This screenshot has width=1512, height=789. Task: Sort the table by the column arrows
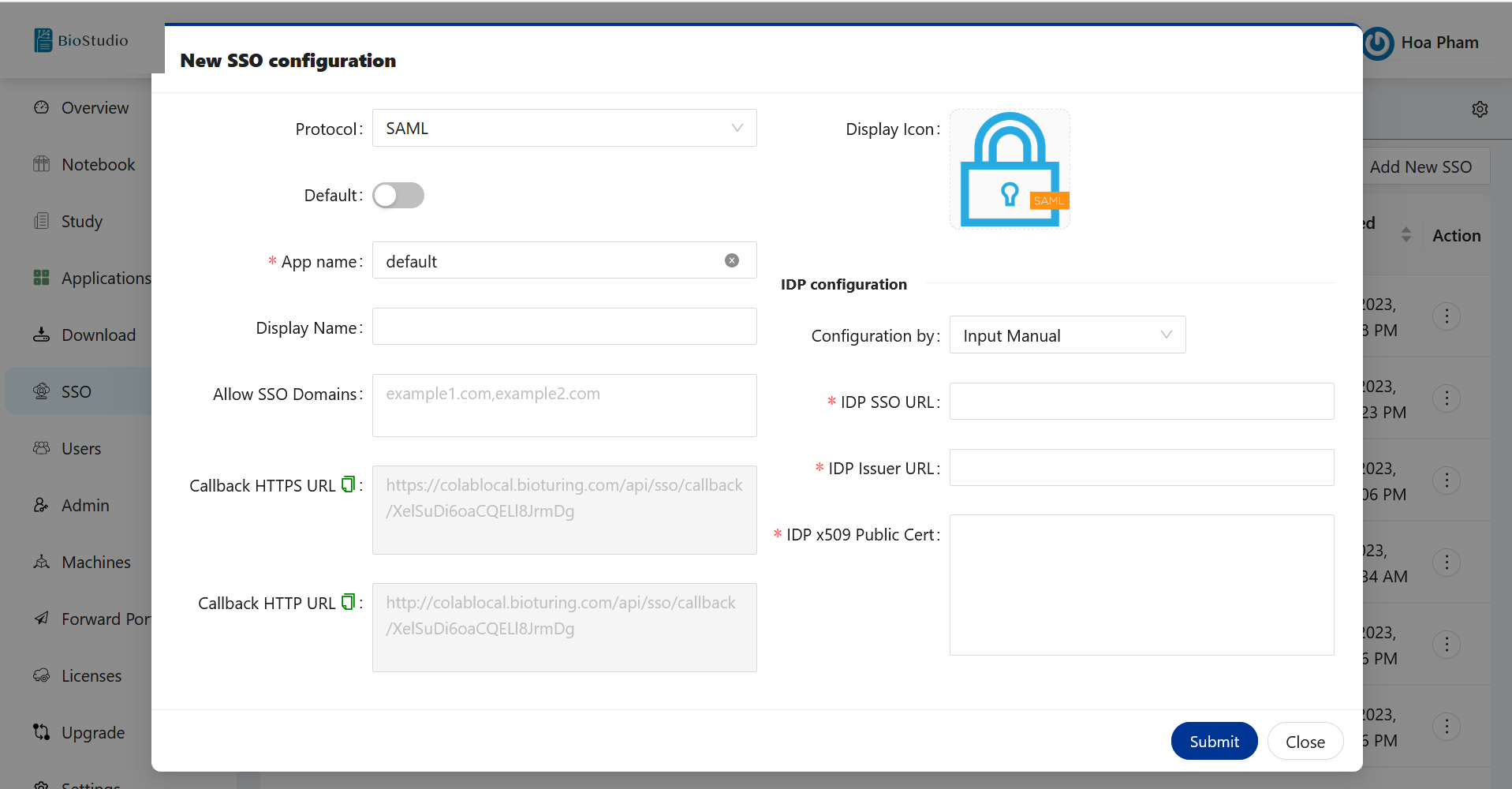1406,234
